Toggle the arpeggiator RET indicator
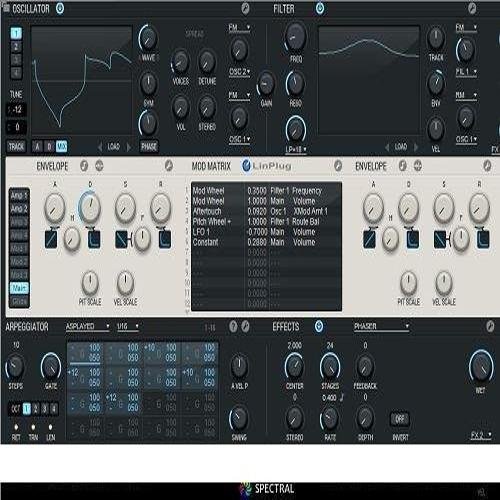The image size is (500, 500). pos(16,427)
